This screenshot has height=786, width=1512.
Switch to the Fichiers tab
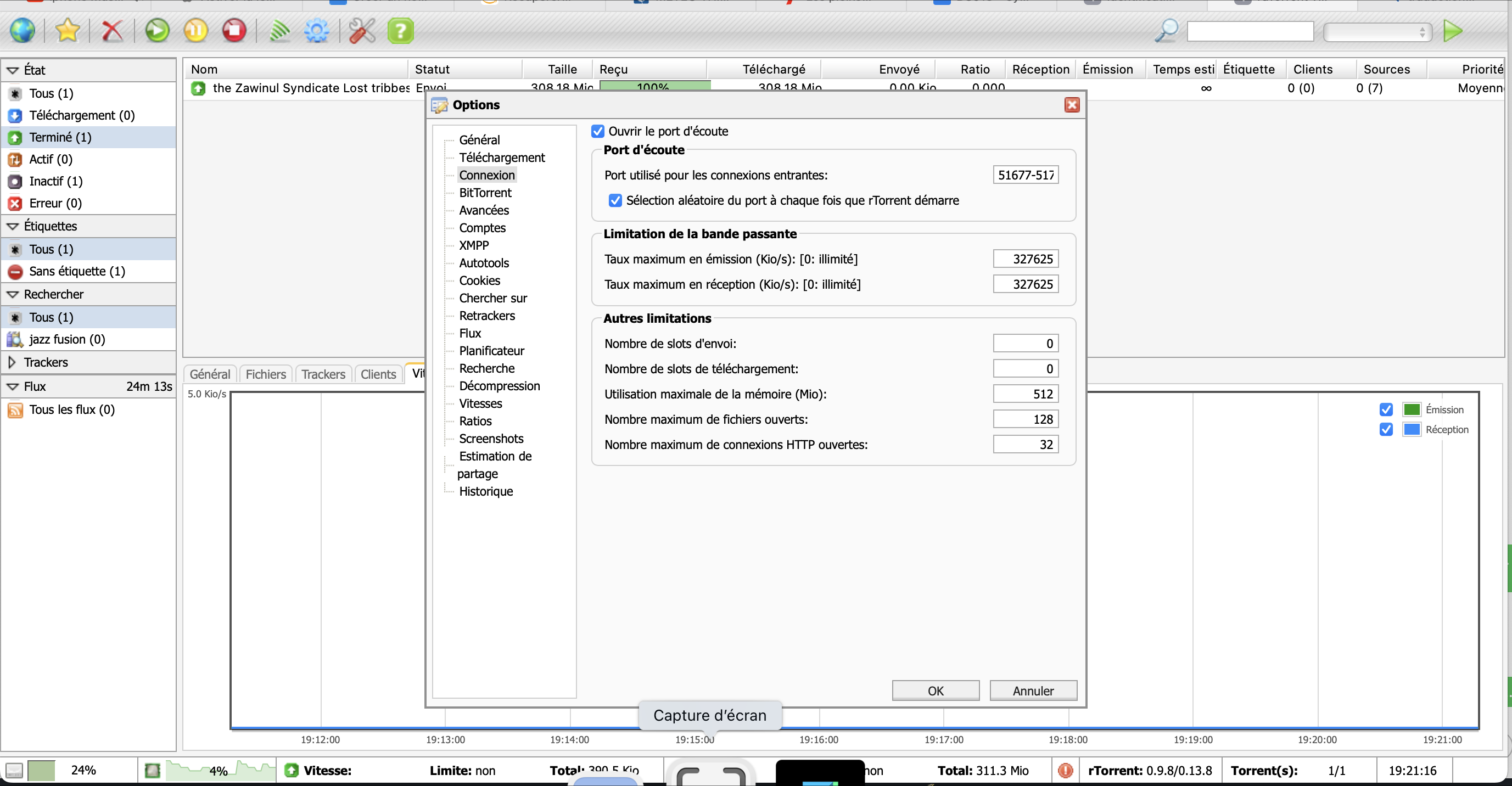click(265, 374)
